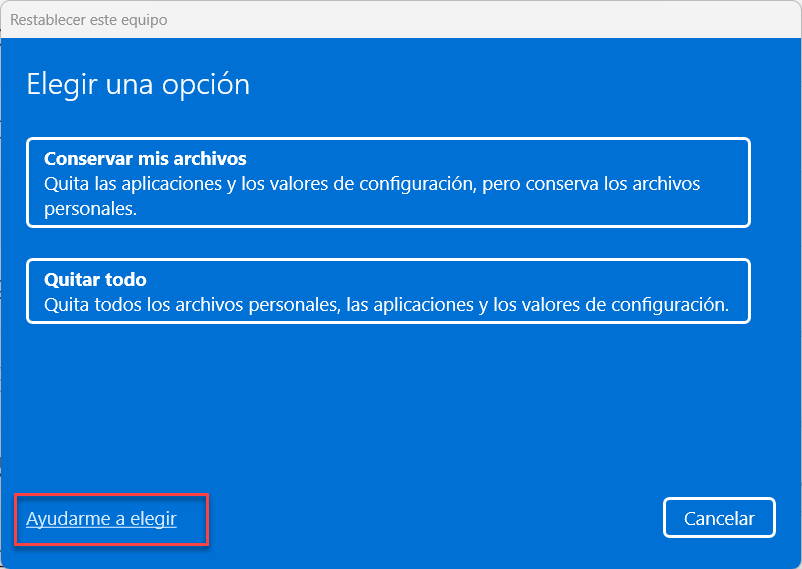Click the word "personales." in the first option
This screenshot has width=802, height=569.
(90, 209)
